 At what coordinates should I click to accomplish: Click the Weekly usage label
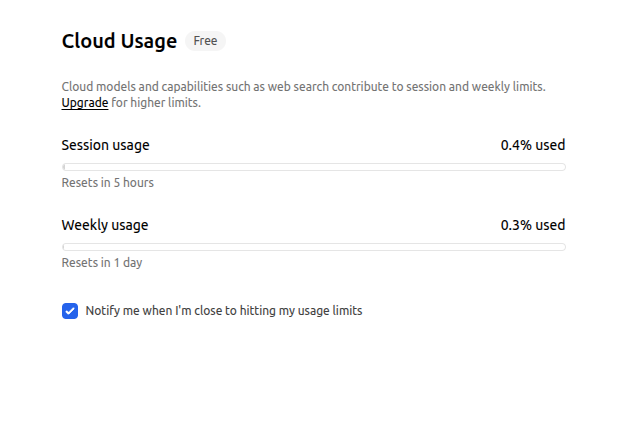click(105, 225)
